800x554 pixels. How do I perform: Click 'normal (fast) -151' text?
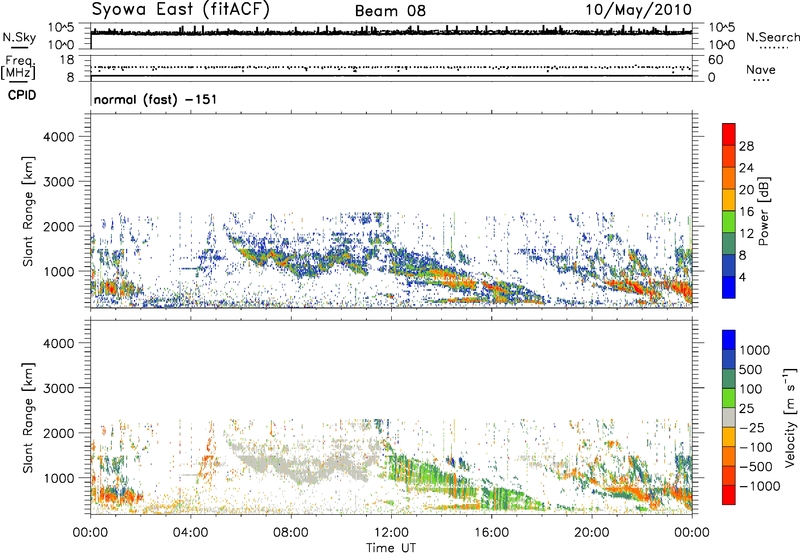point(155,99)
